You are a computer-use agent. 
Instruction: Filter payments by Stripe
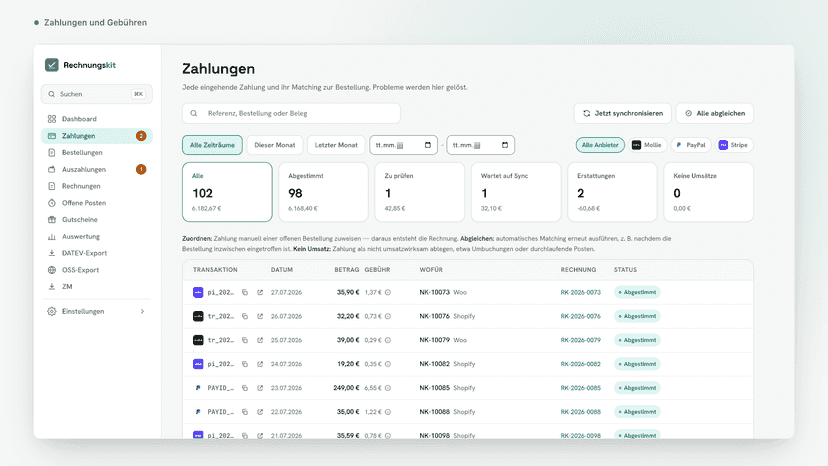click(734, 145)
